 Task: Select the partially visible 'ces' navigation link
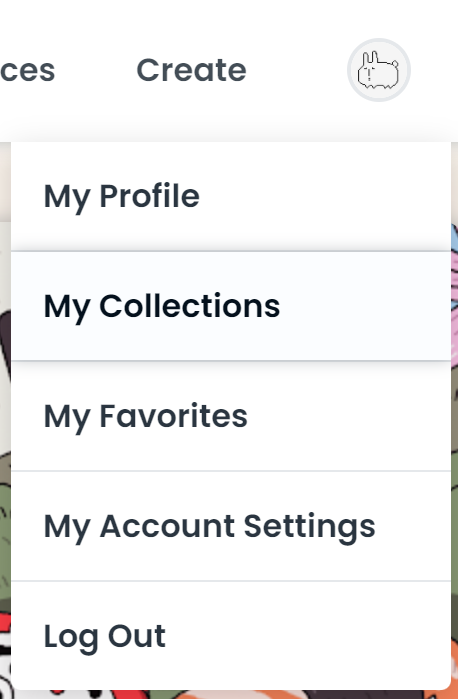click(27, 70)
